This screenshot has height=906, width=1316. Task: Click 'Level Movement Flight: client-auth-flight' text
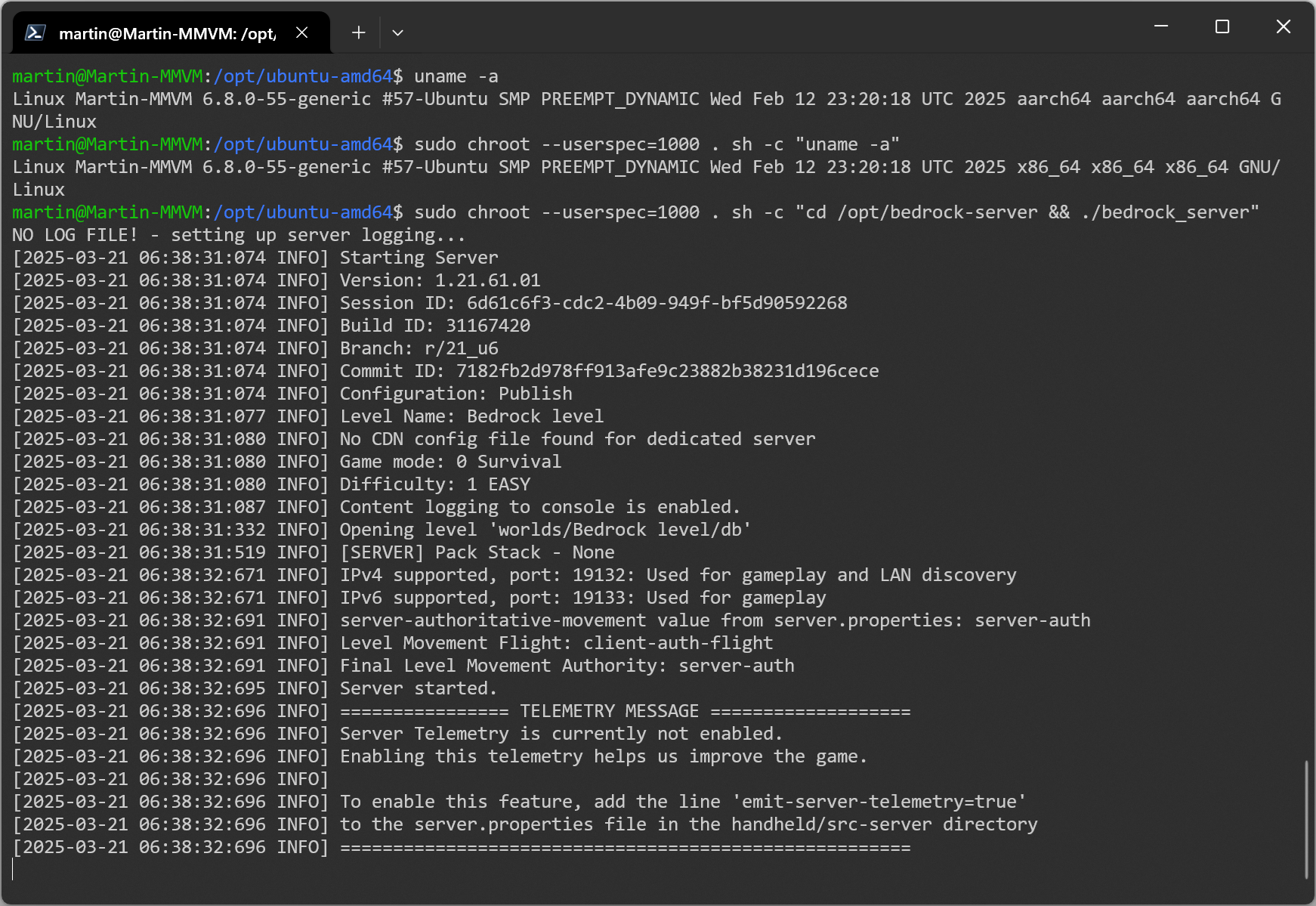tap(557, 643)
